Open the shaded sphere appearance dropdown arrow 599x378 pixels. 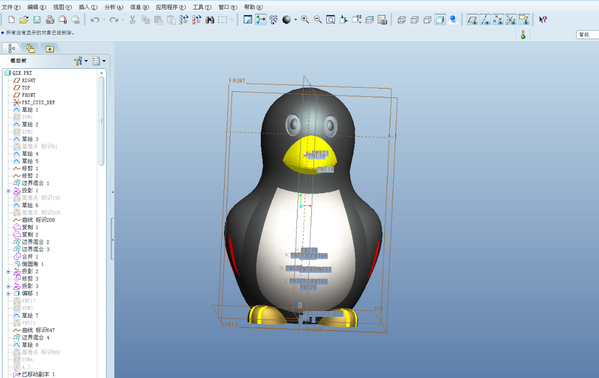(x=295, y=20)
